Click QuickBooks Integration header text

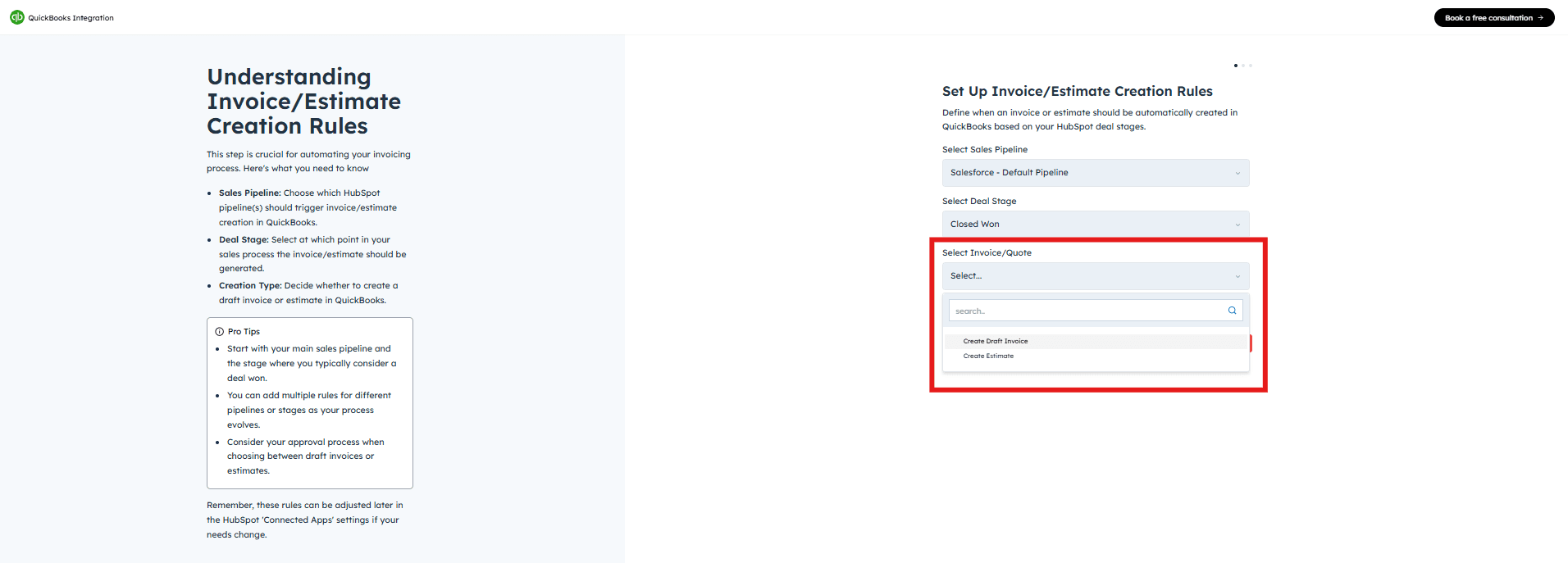pos(71,18)
